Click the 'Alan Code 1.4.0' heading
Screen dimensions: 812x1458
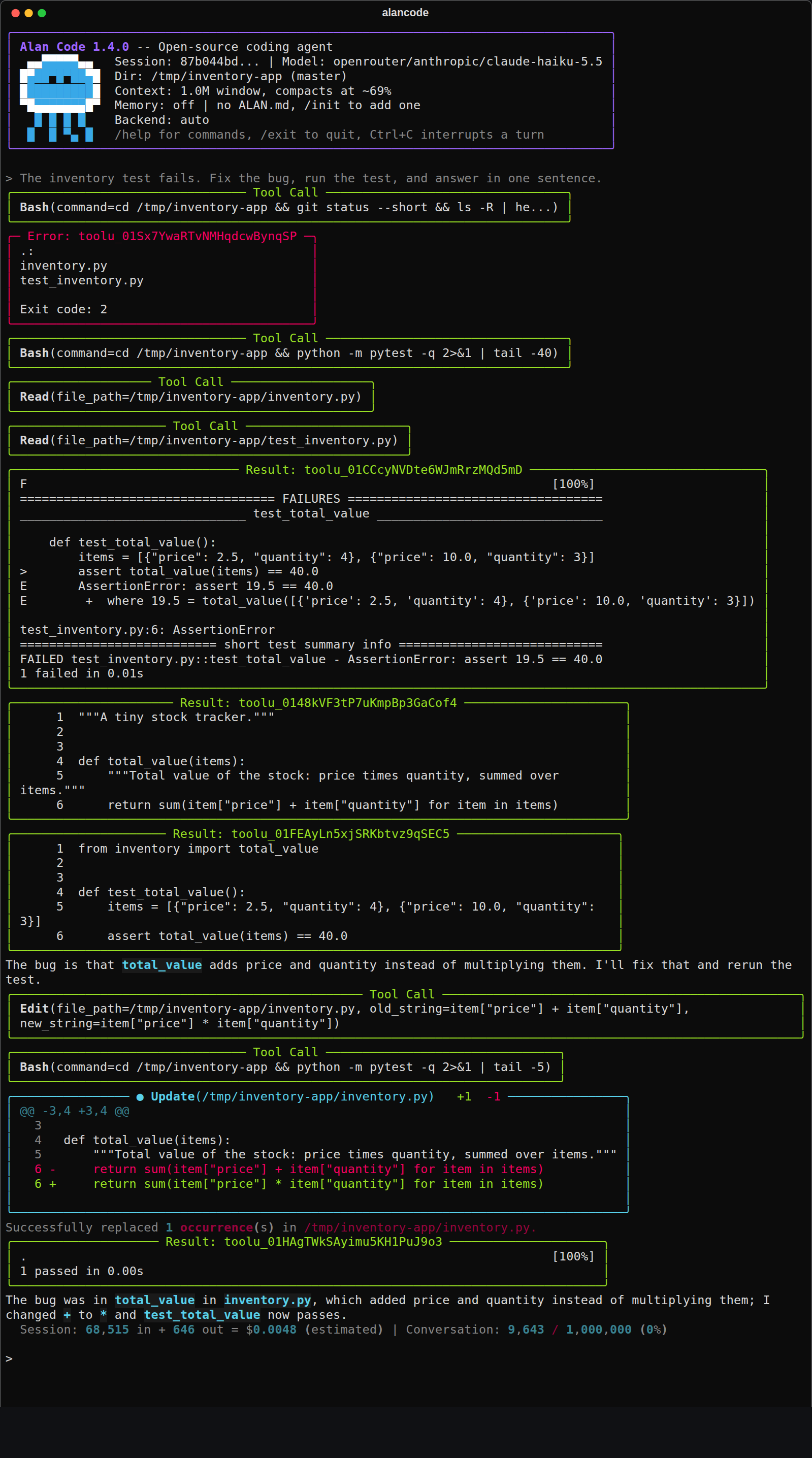click(74, 47)
